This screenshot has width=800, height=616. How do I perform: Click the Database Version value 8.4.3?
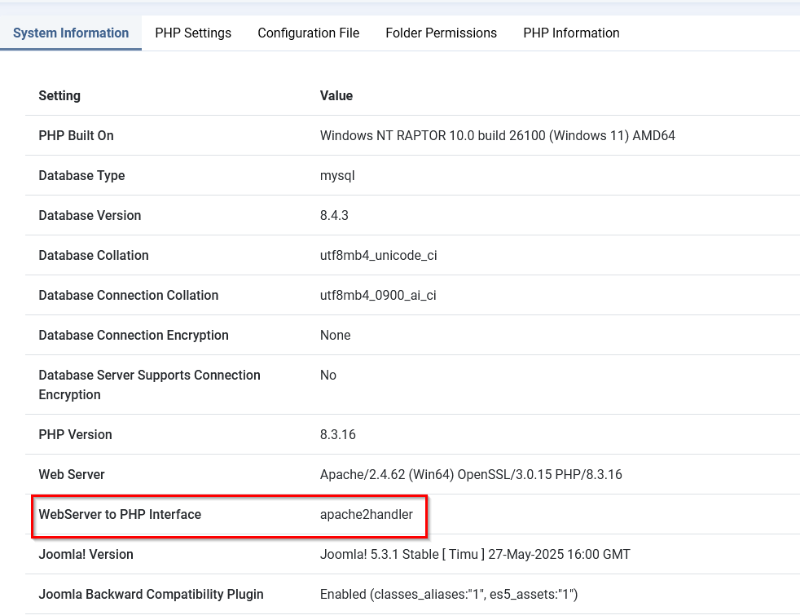[x=334, y=216]
